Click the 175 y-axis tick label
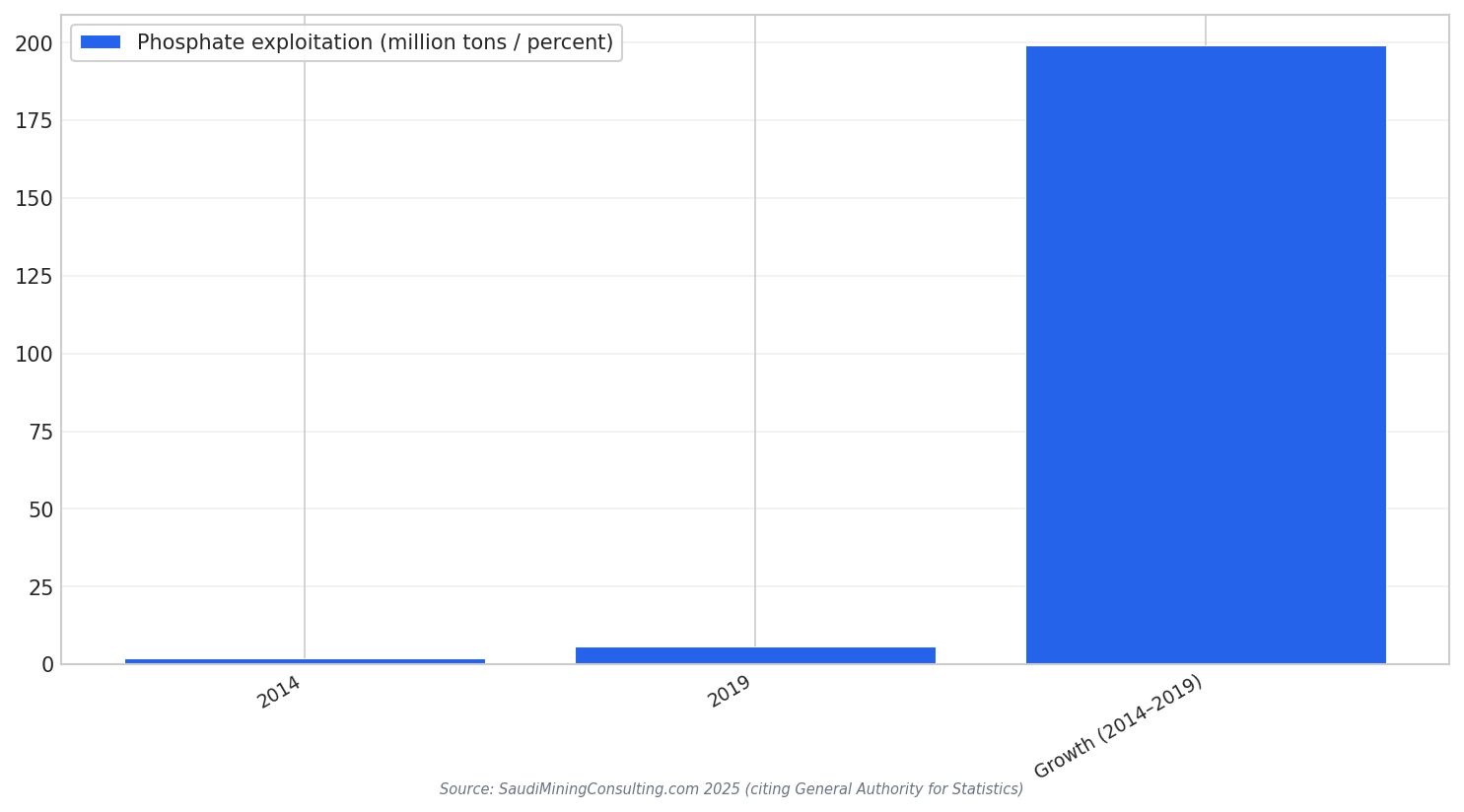This screenshot has width=1464, height=812. click(x=35, y=121)
